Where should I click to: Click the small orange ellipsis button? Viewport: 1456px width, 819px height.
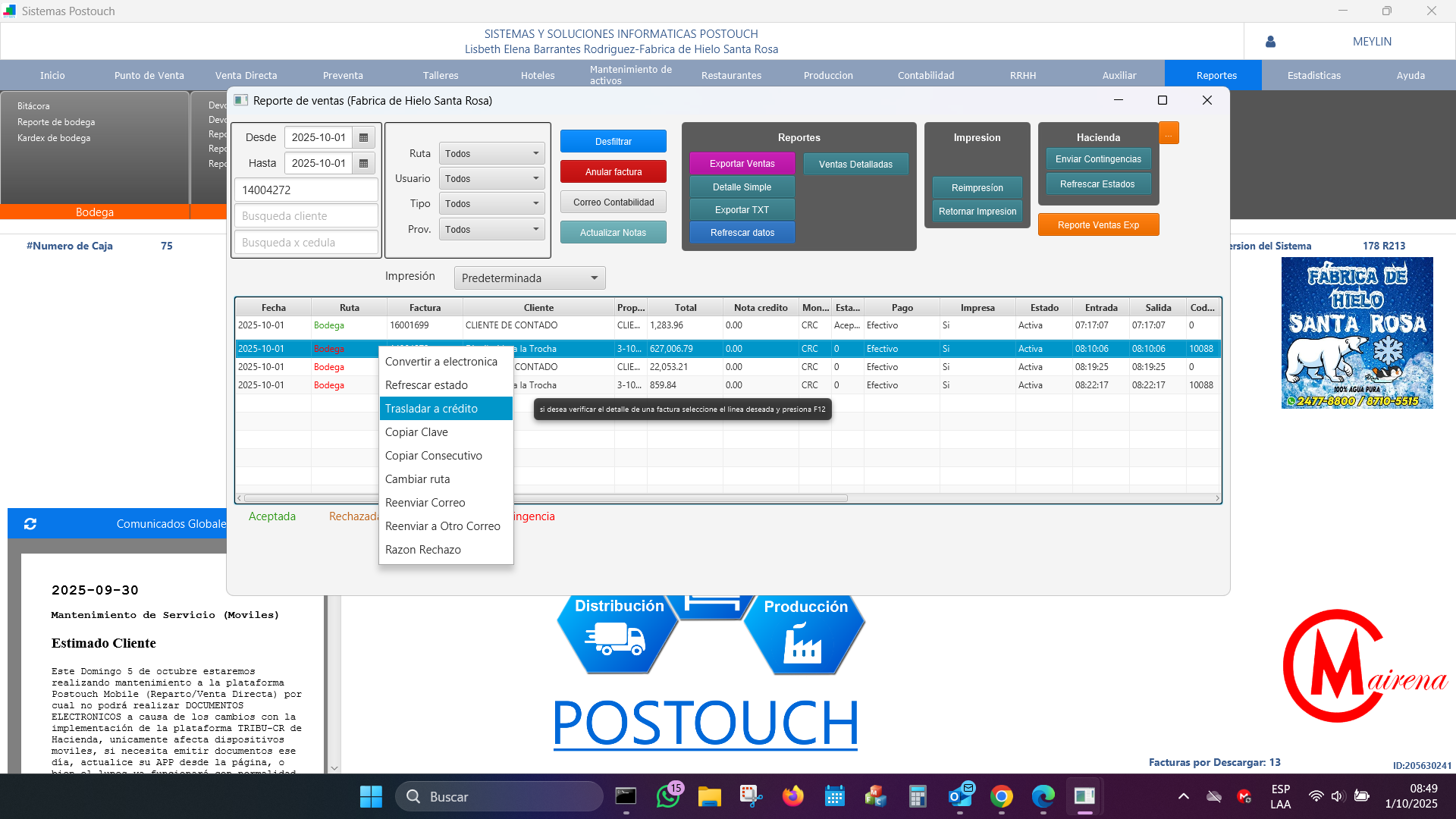[x=1169, y=133]
